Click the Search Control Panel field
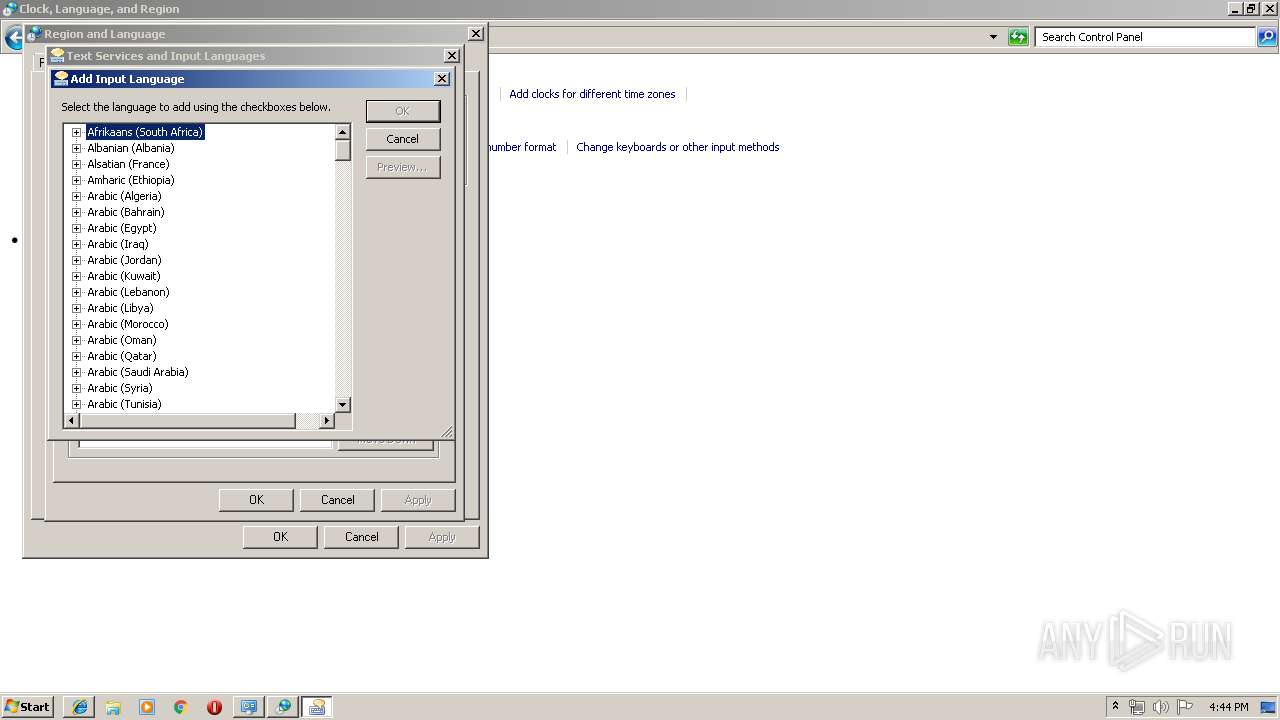This screenshot has height=720, width=1280. [1146, 37]
